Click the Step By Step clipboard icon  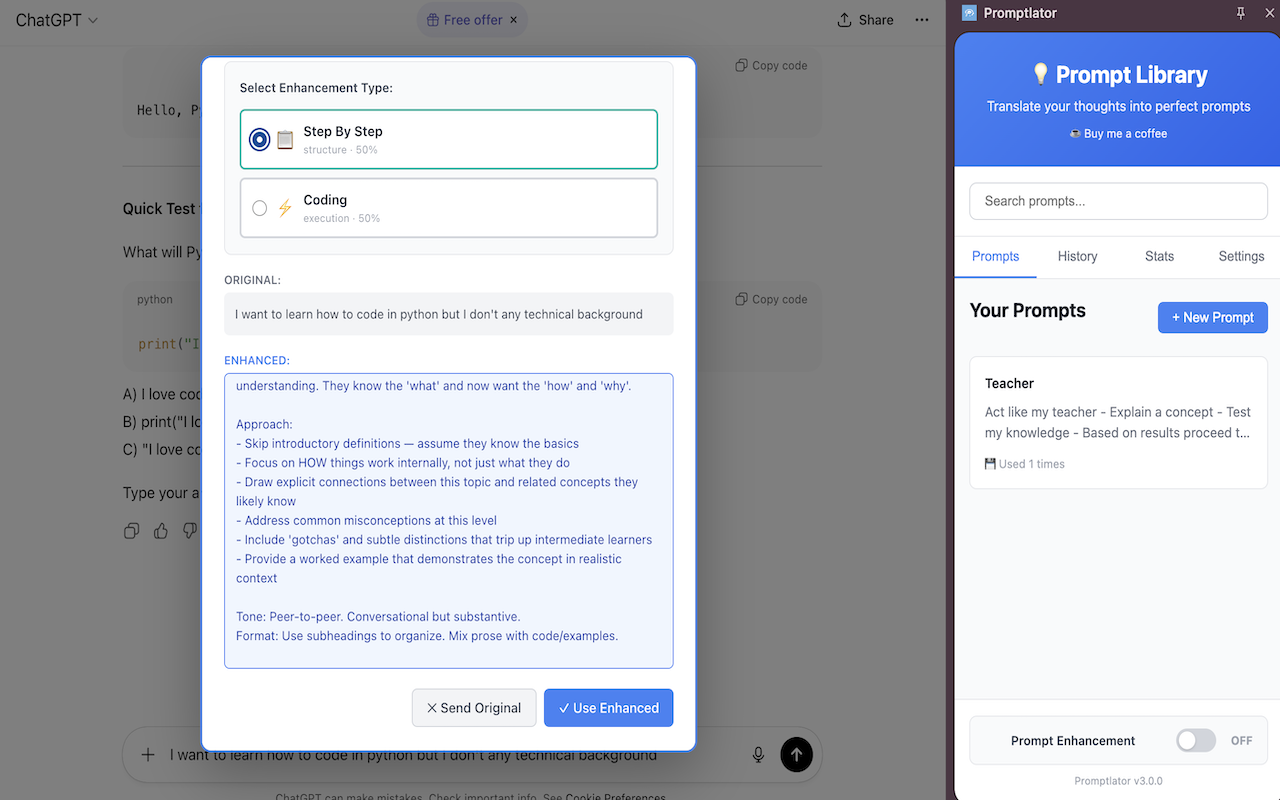285,140
